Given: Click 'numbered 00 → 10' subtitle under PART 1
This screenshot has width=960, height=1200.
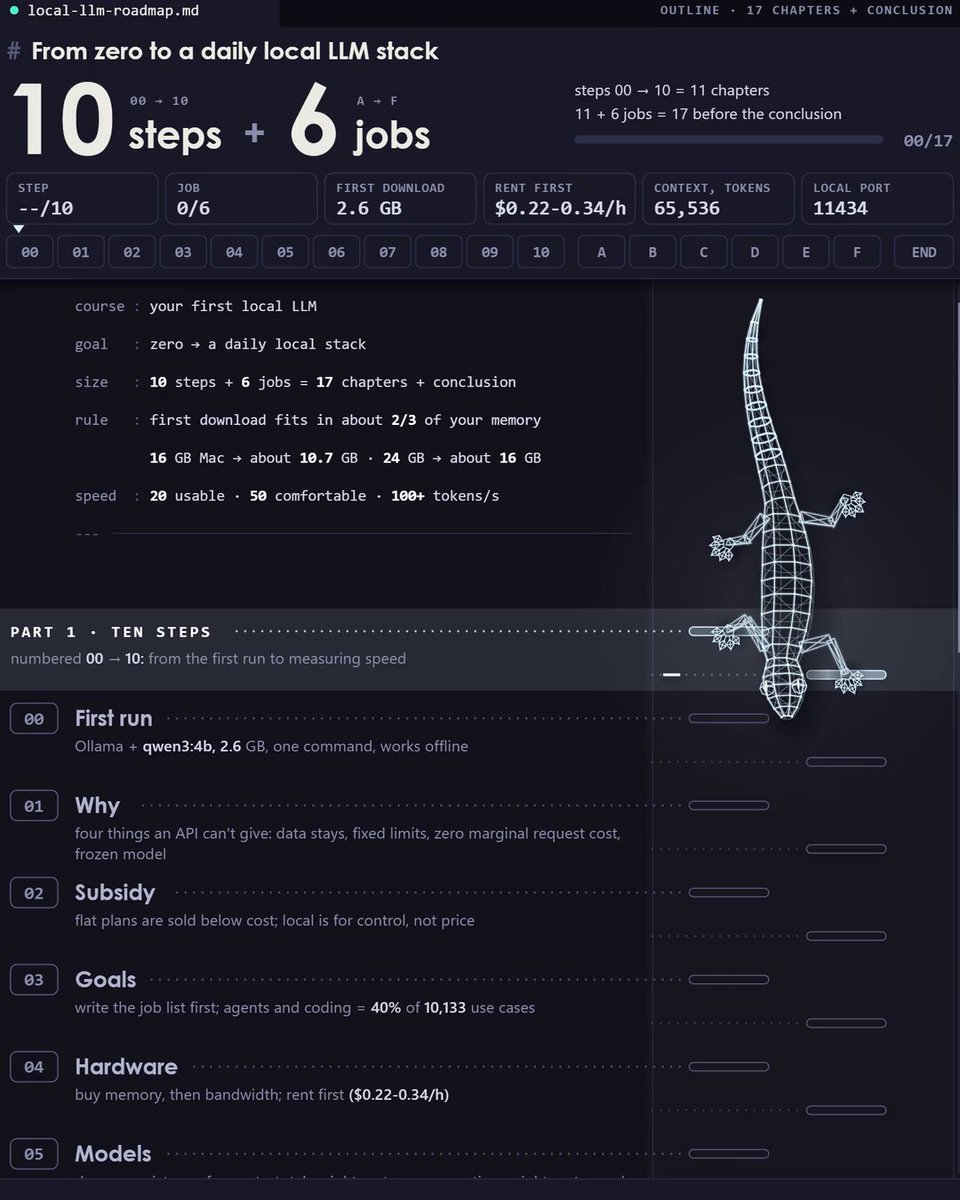Looking at the screenshot, I should [x=208, y=658].
